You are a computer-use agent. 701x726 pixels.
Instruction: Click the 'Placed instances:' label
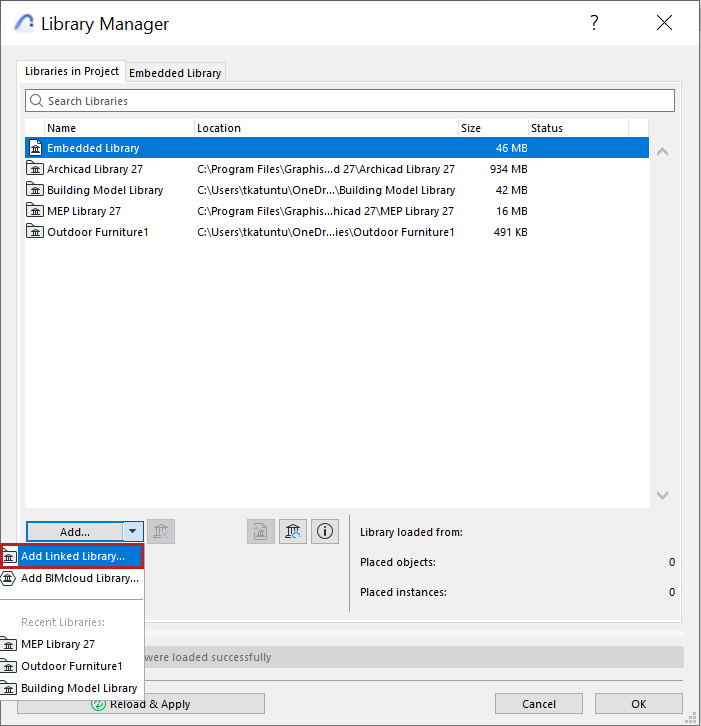(403, 592)
